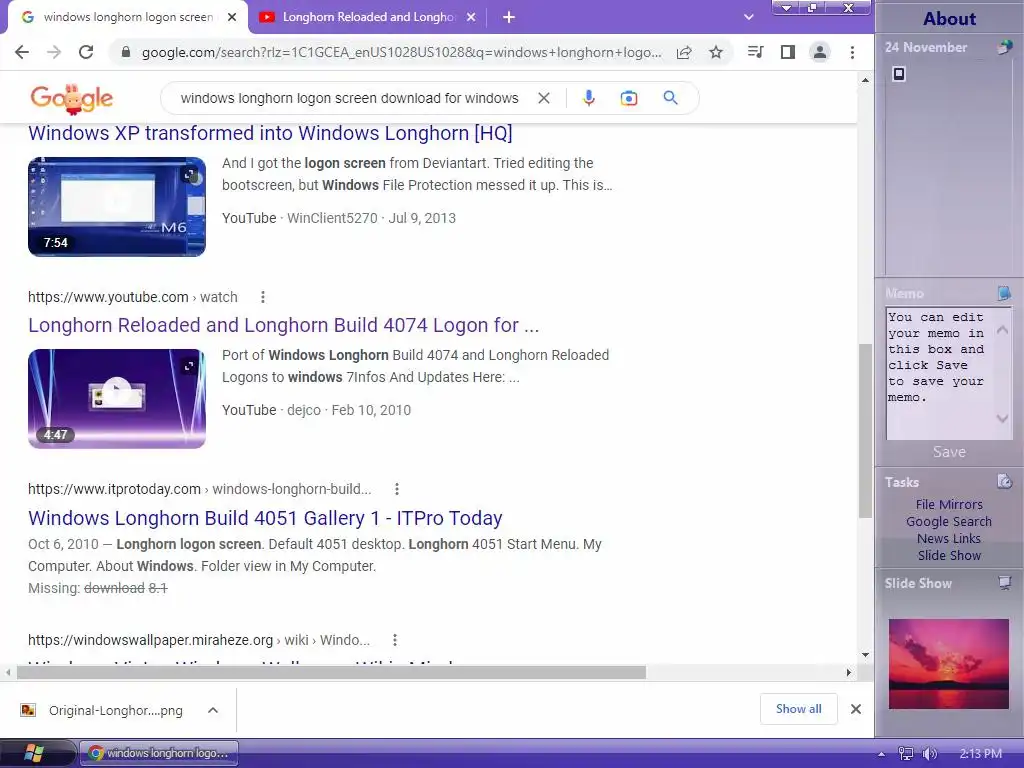
Task: Open the Google logo homepage
Action: [x=71, y=99]
